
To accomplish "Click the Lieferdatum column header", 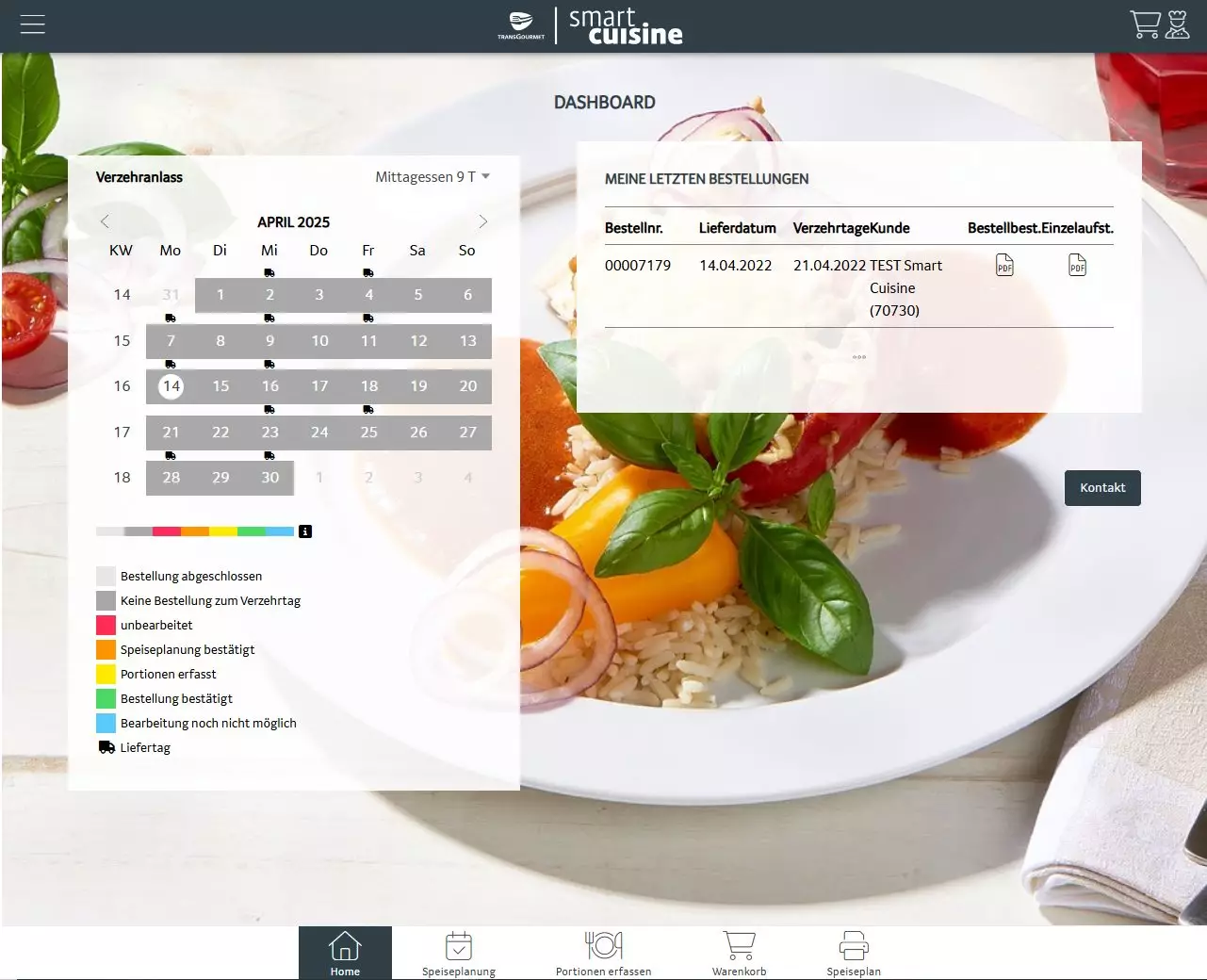I will (738, 228).
